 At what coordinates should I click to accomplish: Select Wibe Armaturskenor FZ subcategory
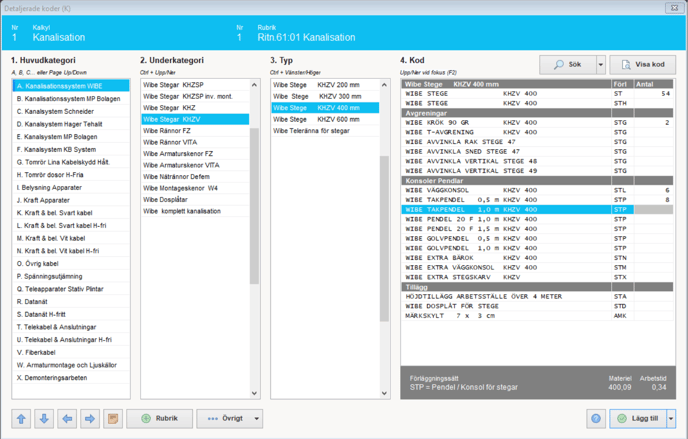195,153
